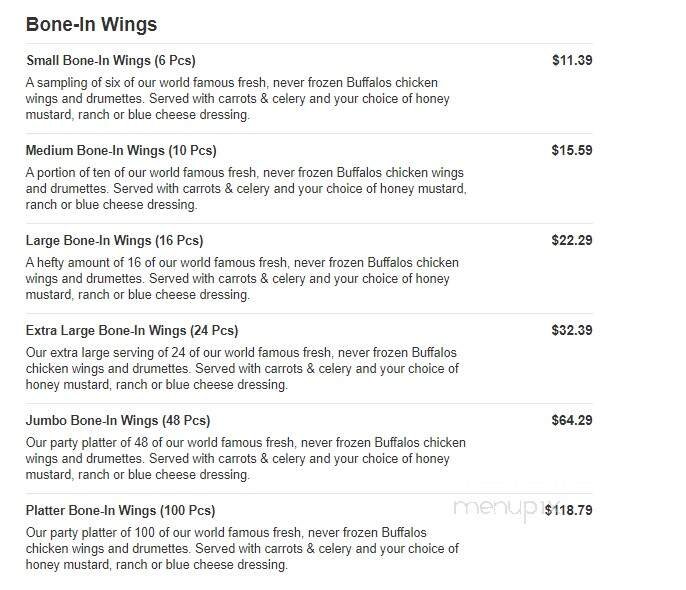Click the $11.39 price
This screenshot has width=686, height=590.
click(572, 60)
